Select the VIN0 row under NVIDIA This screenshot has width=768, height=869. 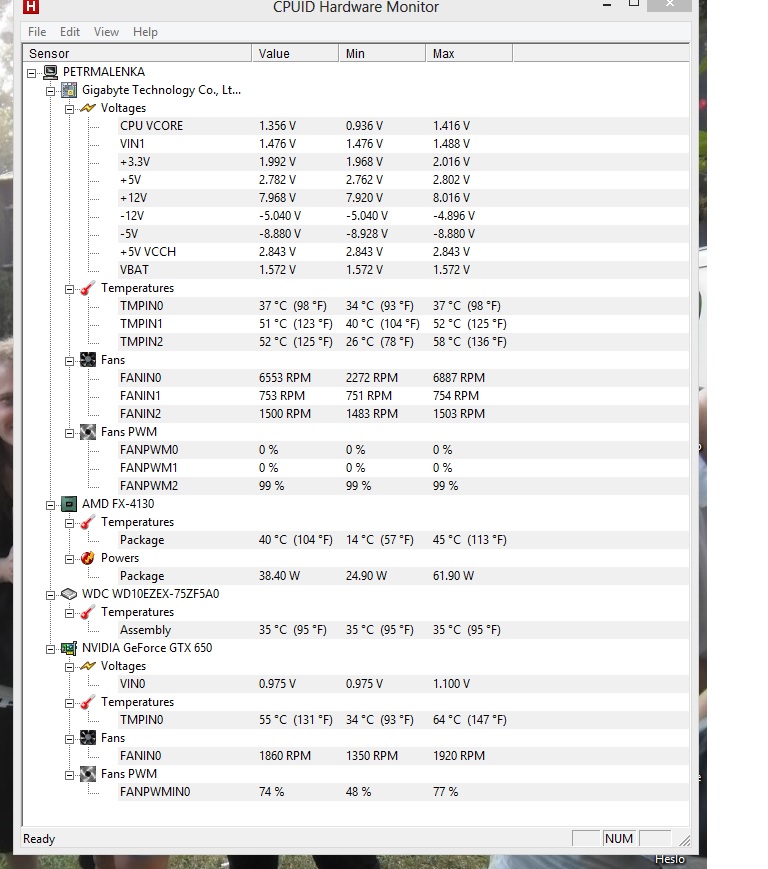pos(403,684)
